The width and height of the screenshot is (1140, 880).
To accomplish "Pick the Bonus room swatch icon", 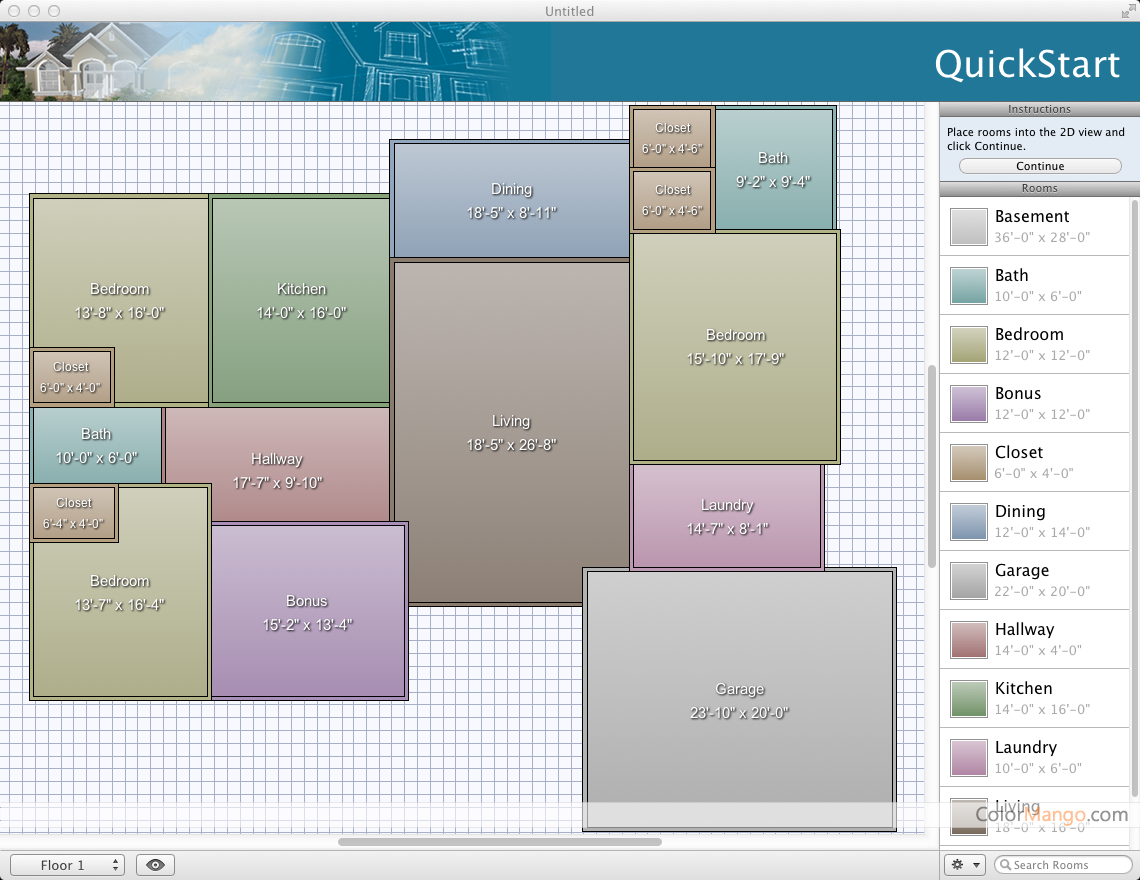I will point(968,404).
